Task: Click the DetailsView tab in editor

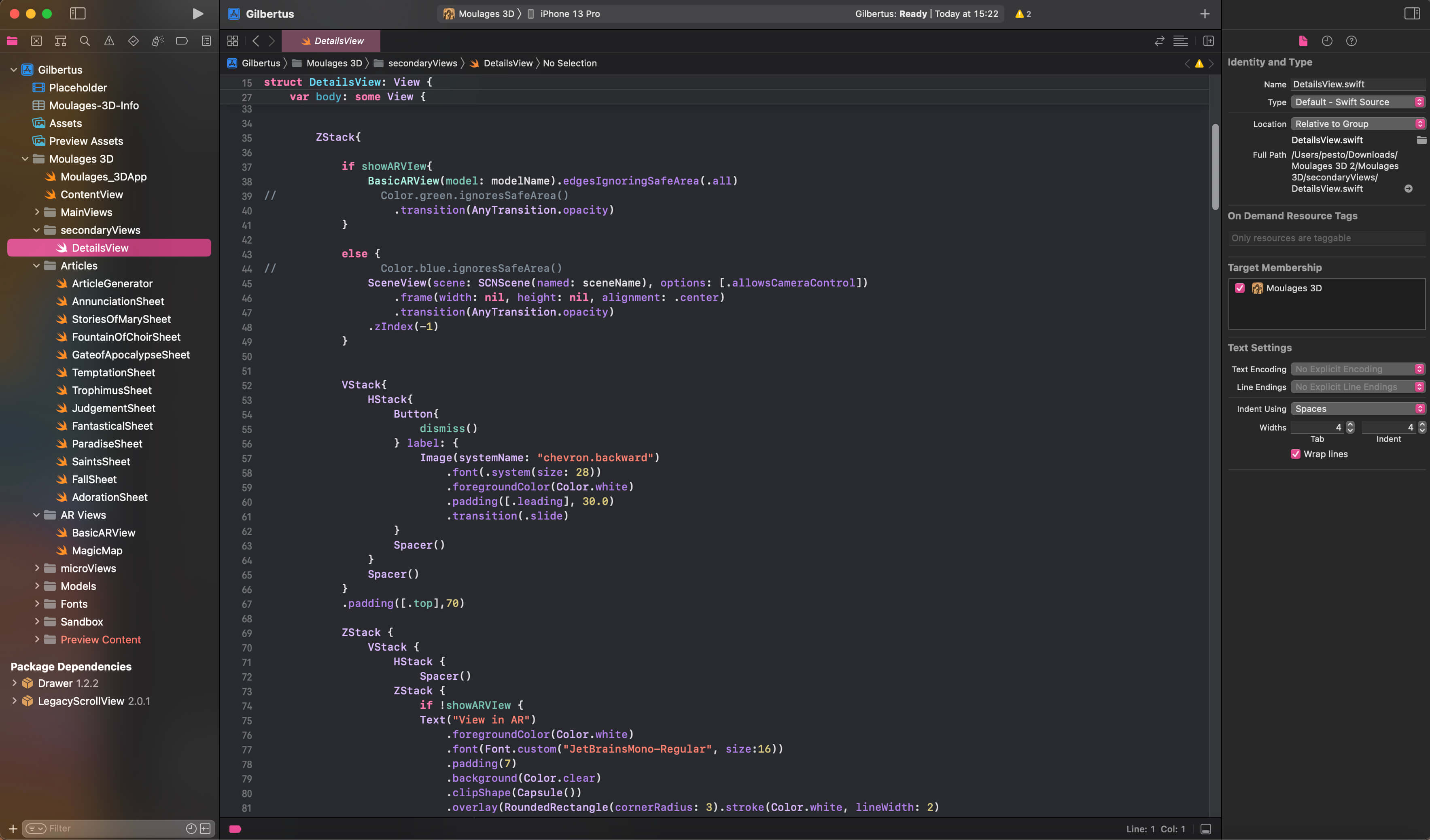Action: click(x=337, y=41)
